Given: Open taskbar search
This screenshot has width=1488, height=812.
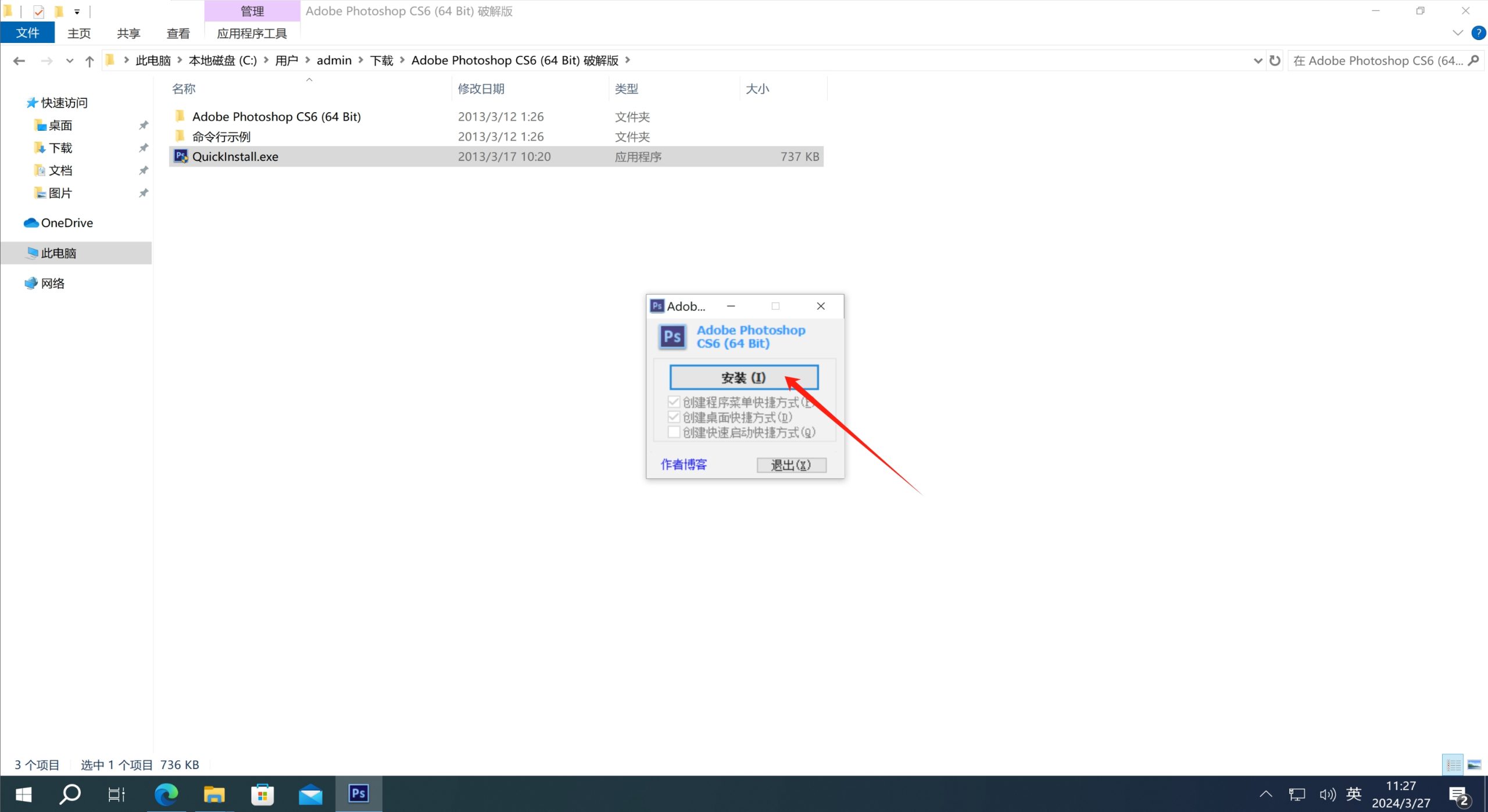Looking at the screenshot, I should (x=70, y=794).
